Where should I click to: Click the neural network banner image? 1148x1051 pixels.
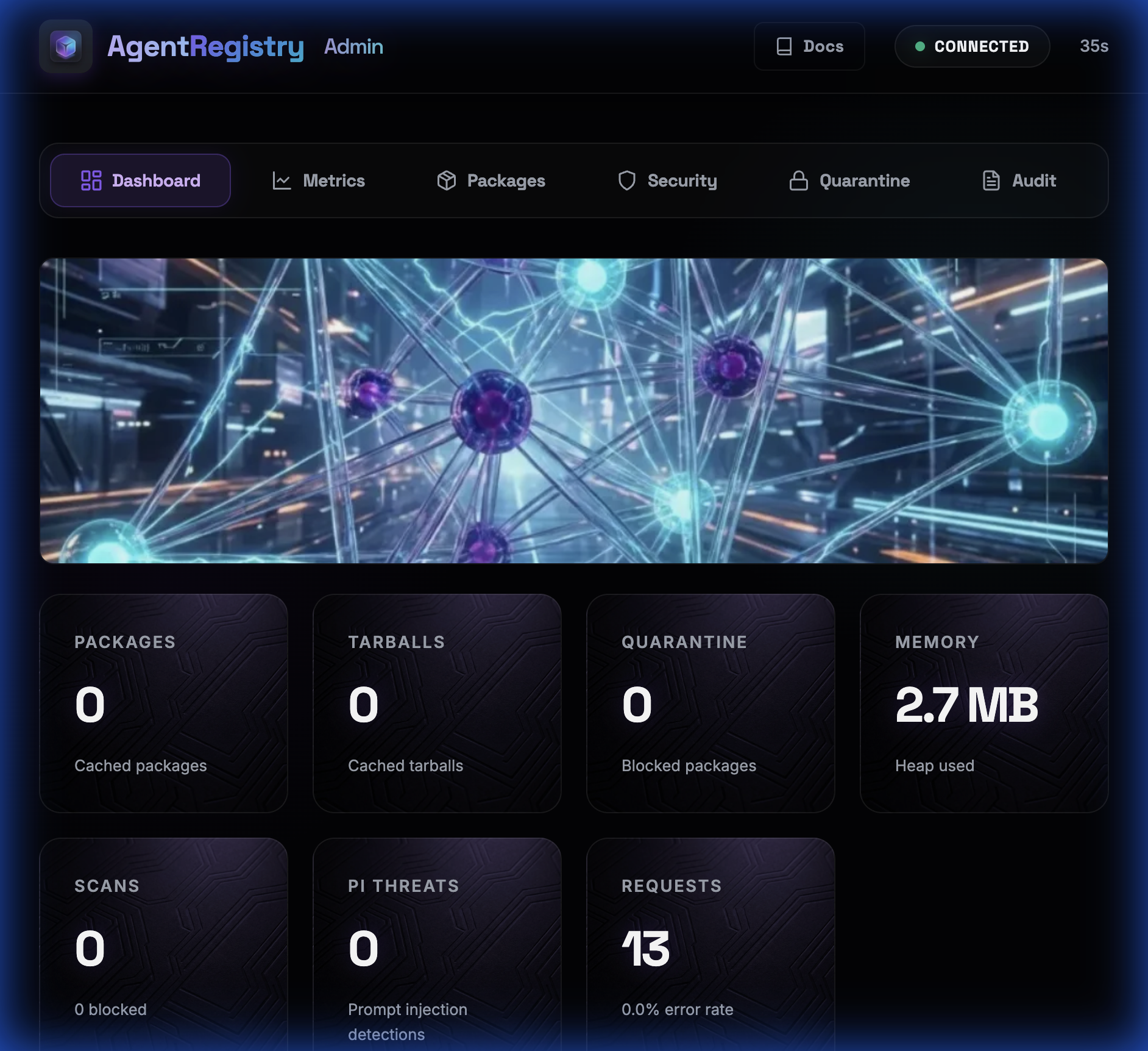(x=573, y=410)
